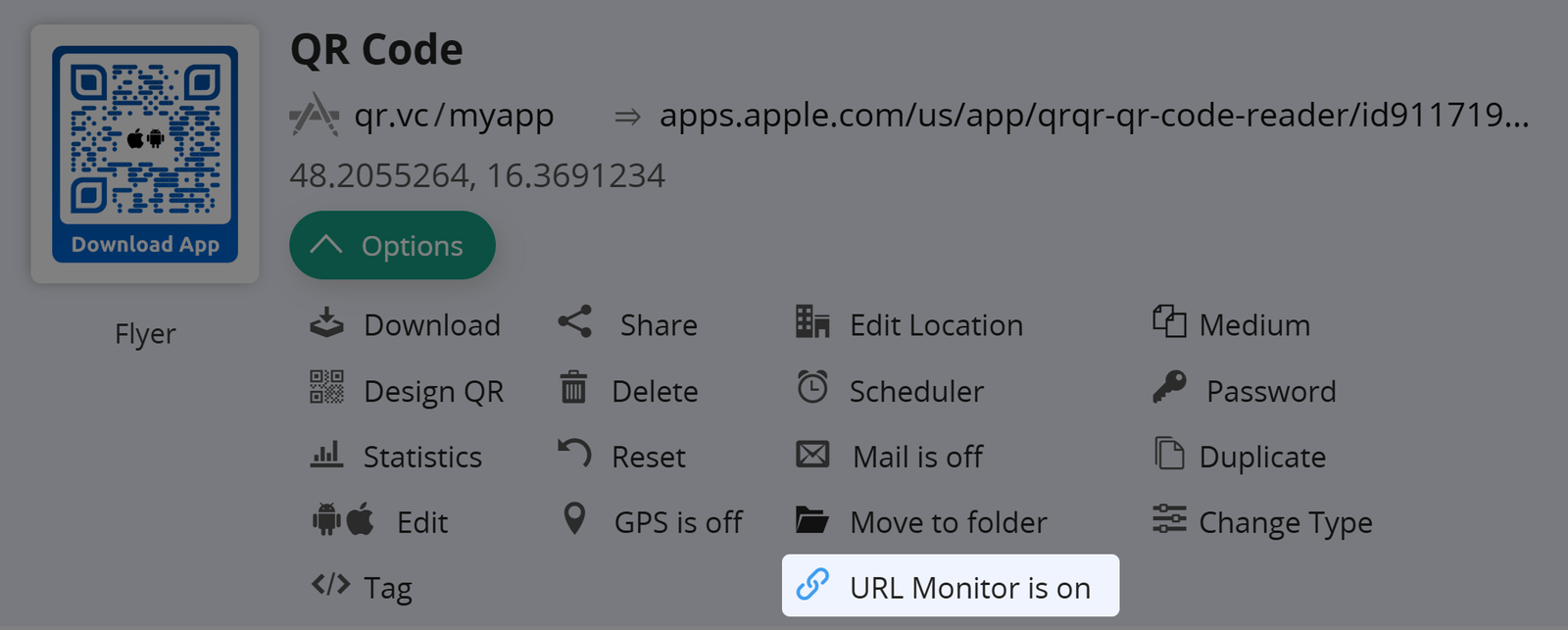The image size is (1568, 630).
Task: Turn off 'URL Monitor is on'
Action: (x=969, y=587)
